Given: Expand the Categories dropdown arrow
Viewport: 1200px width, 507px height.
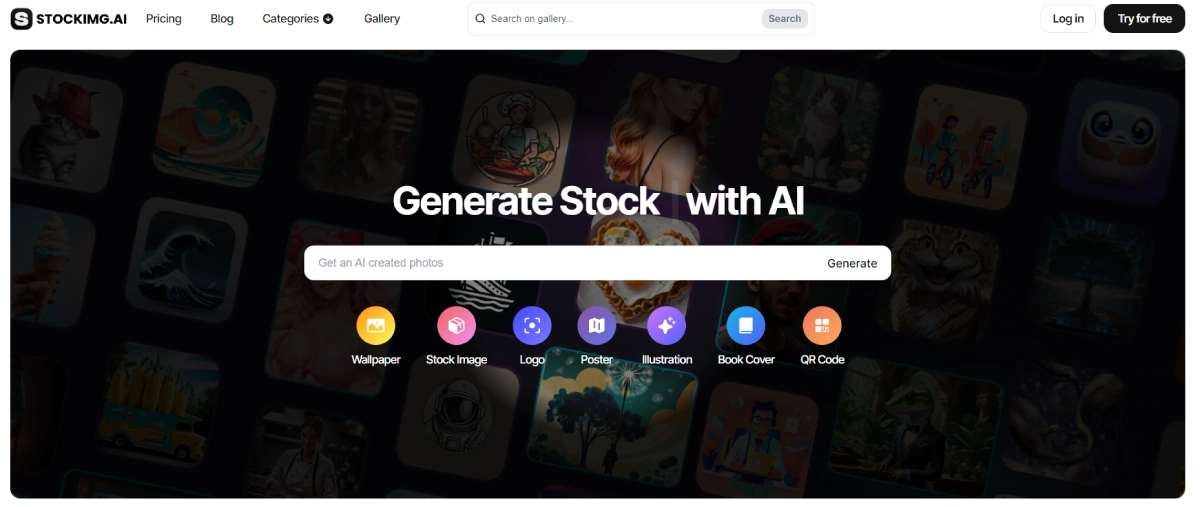Looking at the screenshot, I should tap(328, 19).
